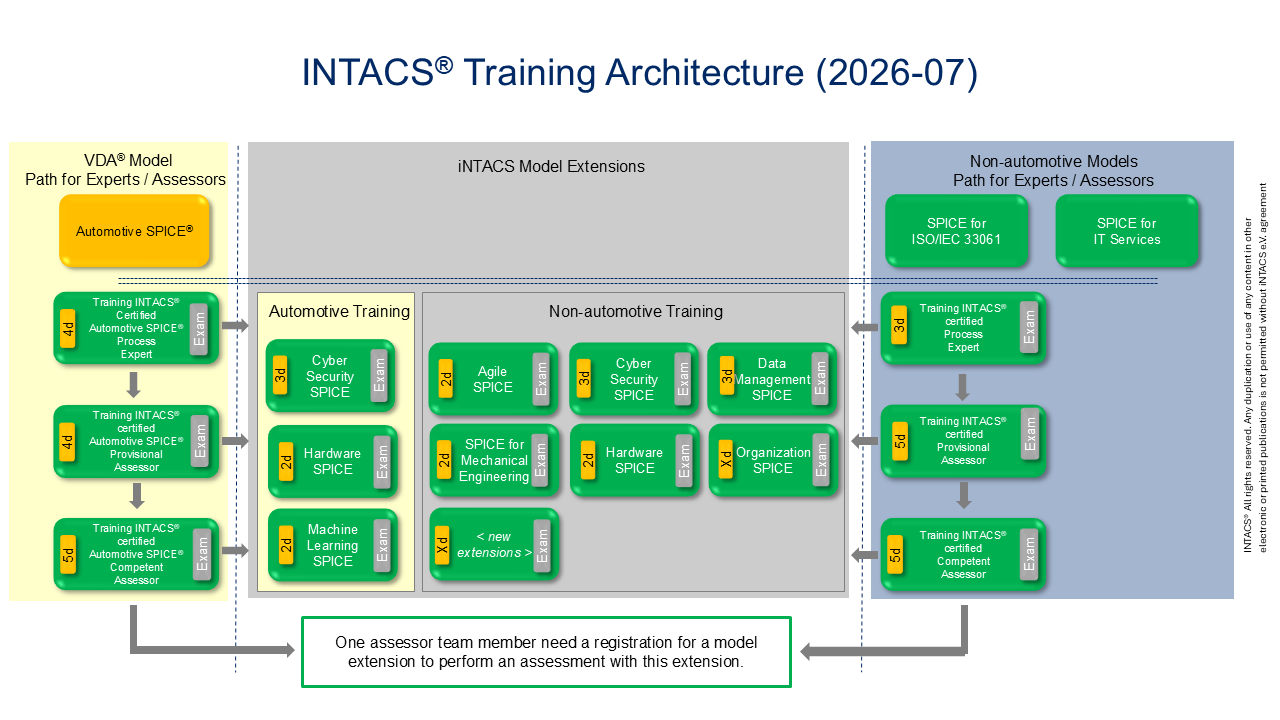This screenshot has height=720, width=1280.
Task: Click the 2d tag on Automotive Training Hardware SPICE
Action: click(x=286, y=461)
